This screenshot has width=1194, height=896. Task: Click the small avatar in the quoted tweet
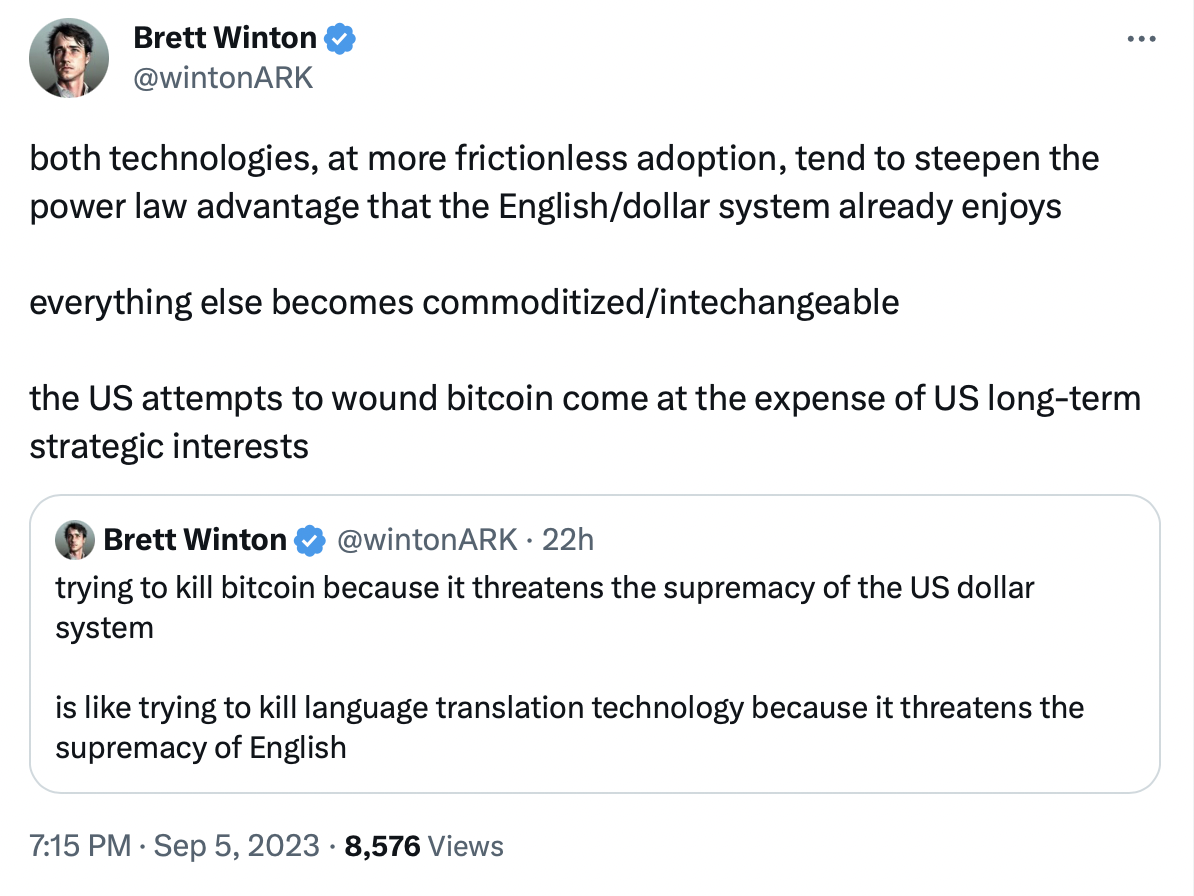click(x=75, y=540)
